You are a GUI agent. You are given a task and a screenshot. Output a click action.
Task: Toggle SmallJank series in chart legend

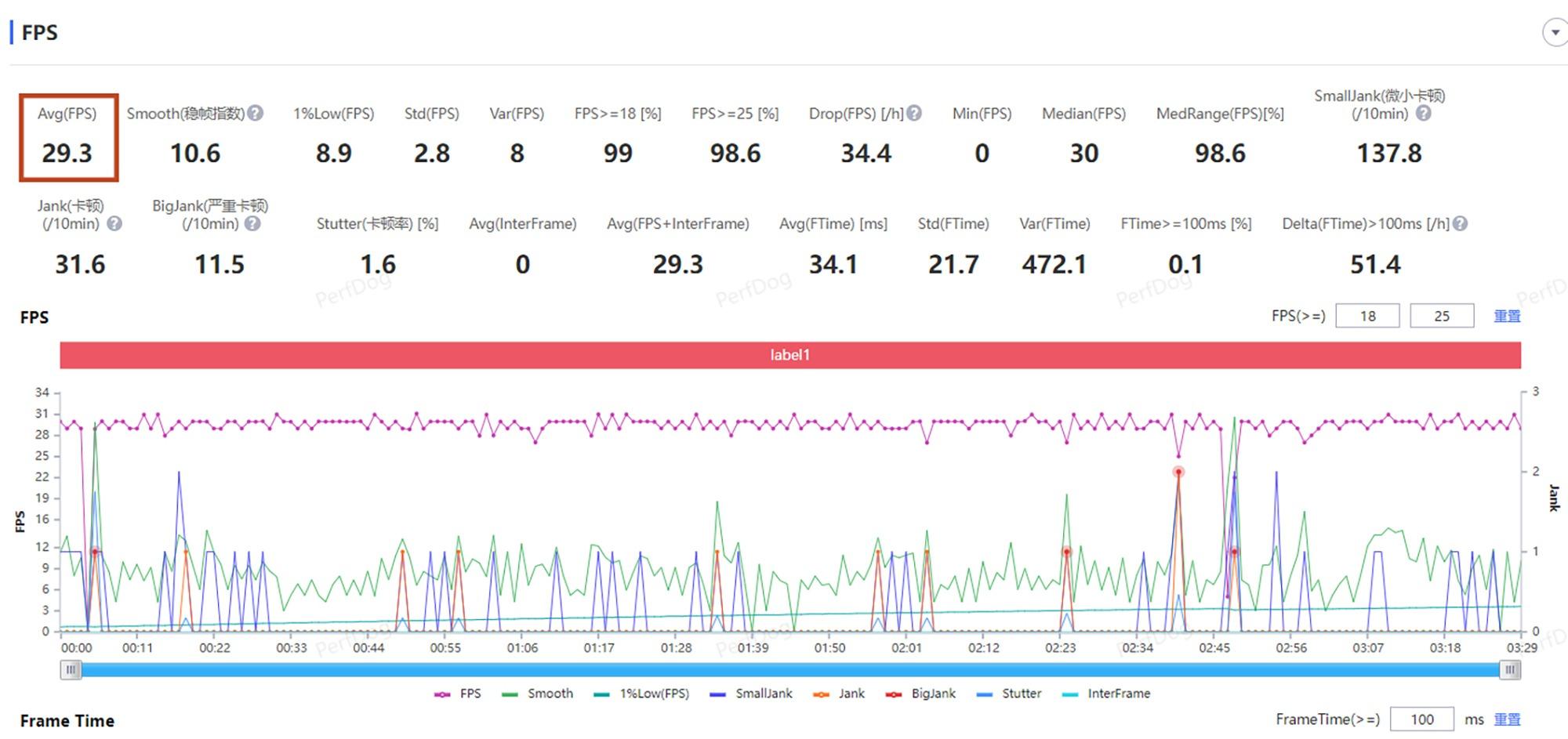point(751,694)
